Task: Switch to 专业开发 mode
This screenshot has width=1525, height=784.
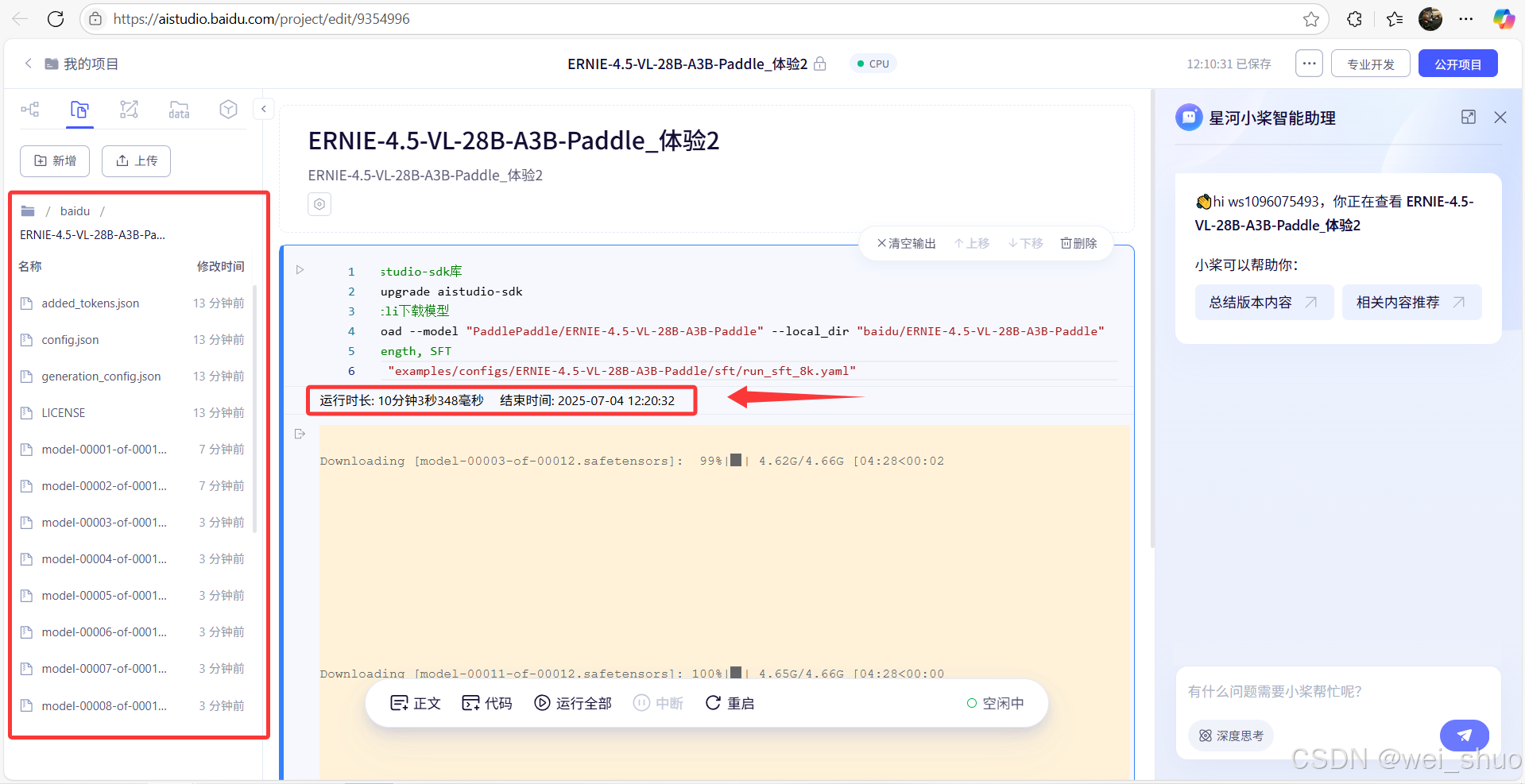Action: coord(1371,64)
